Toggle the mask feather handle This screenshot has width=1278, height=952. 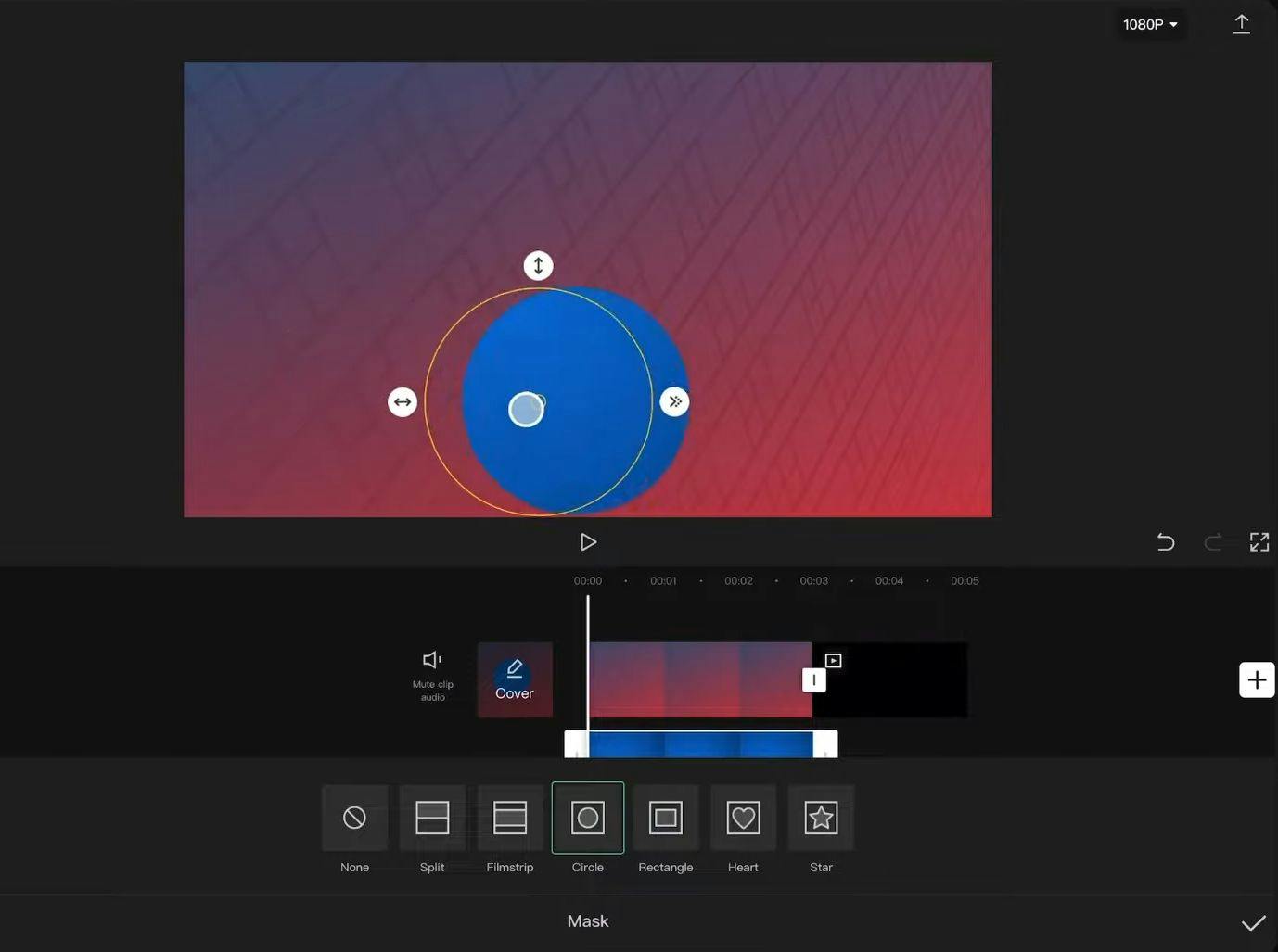coord(675,401)
